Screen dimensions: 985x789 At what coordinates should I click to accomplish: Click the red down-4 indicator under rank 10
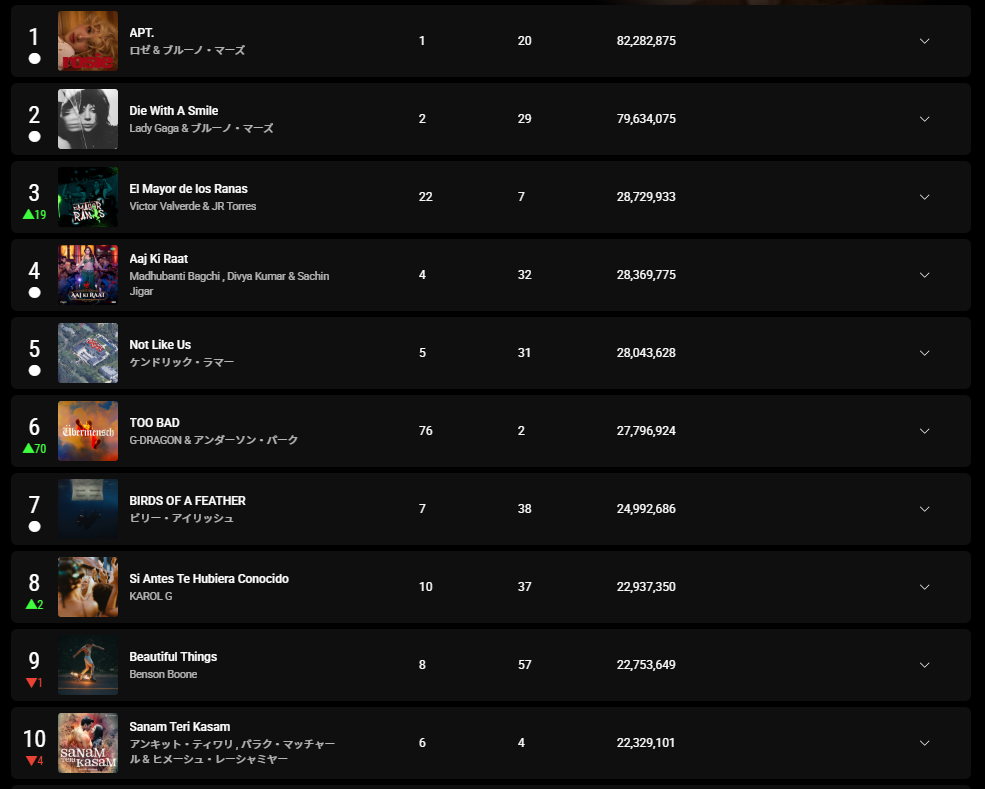click(x=35, y=761)
